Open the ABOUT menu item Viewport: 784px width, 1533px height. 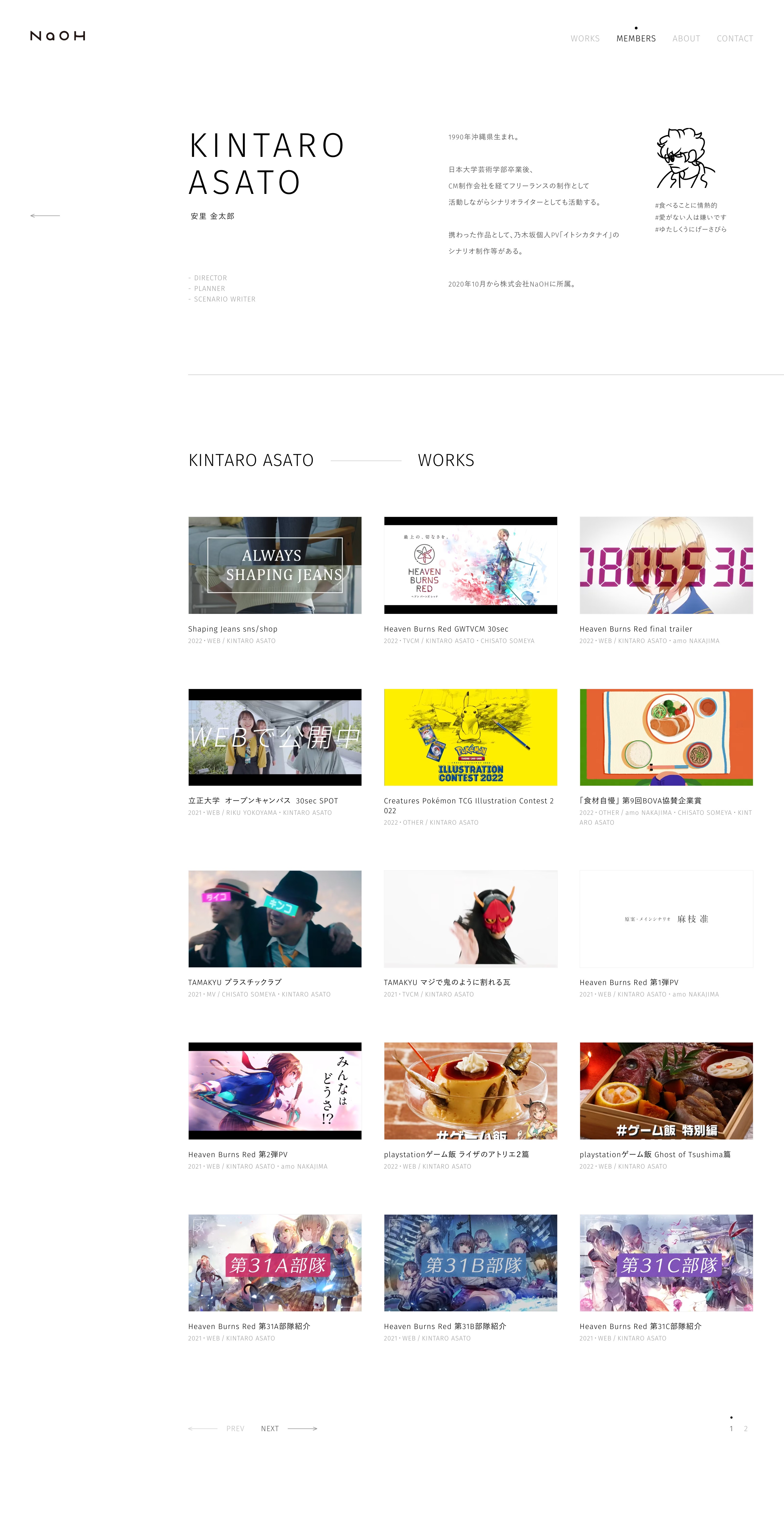686,38
